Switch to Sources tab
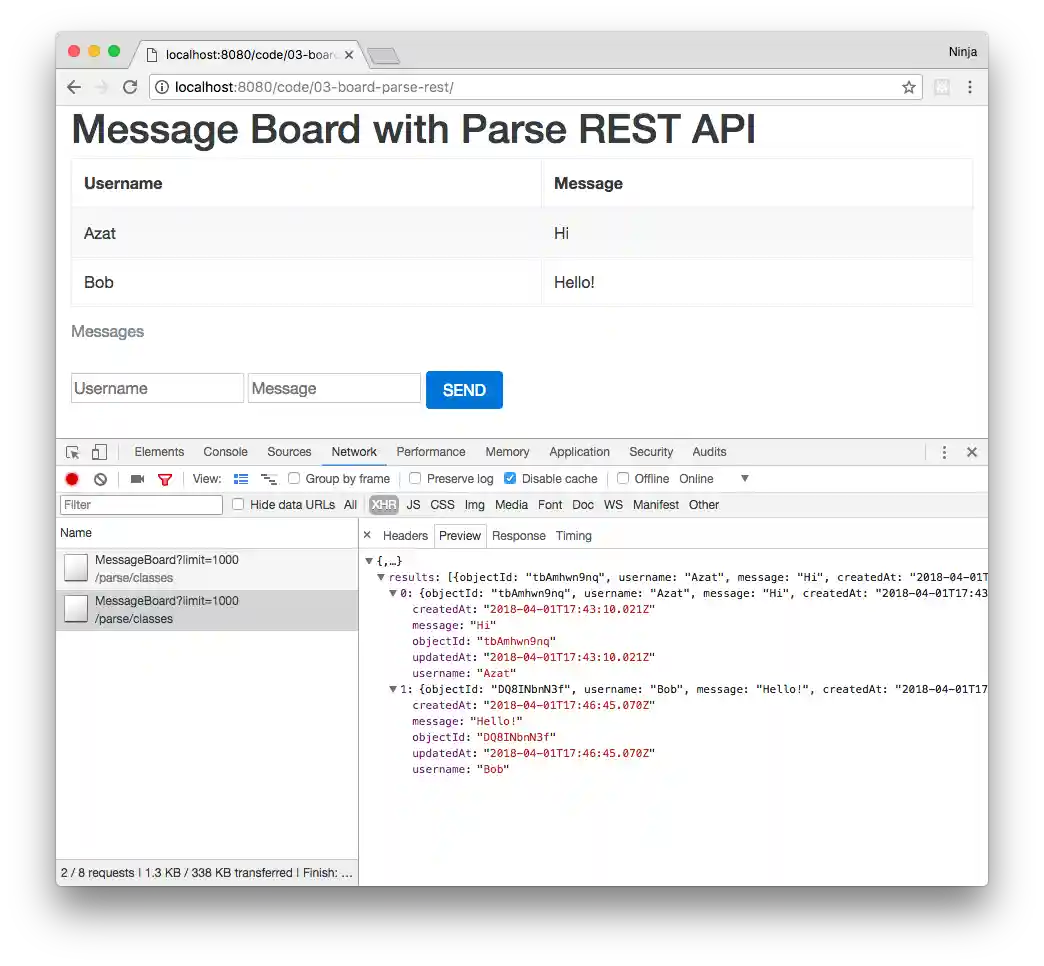The width and height of the screenshot is (1044, 966). click(289, 452)
